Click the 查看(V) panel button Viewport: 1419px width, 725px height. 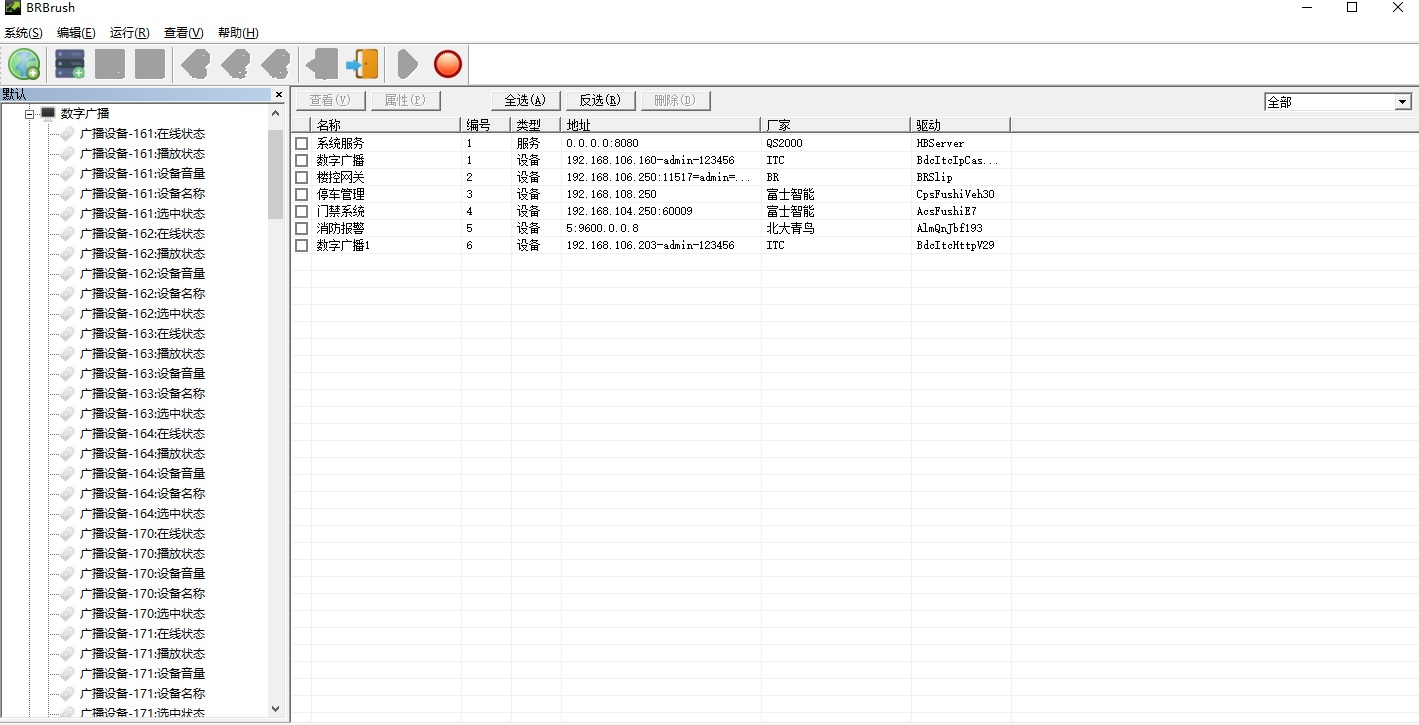click(x=330, y=100)
